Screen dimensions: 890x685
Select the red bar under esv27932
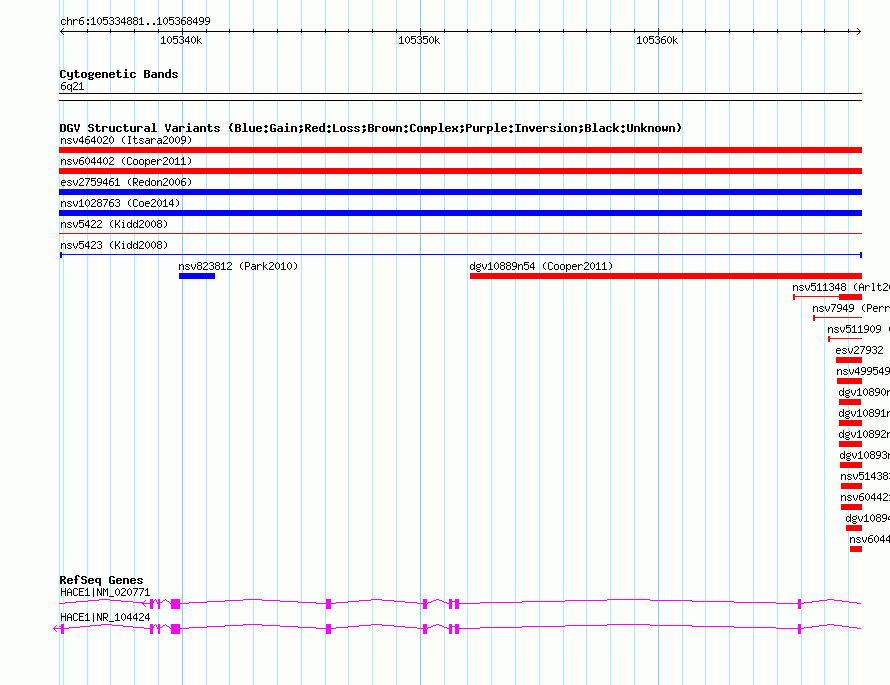pyautogui.click(x=849, y=360)
